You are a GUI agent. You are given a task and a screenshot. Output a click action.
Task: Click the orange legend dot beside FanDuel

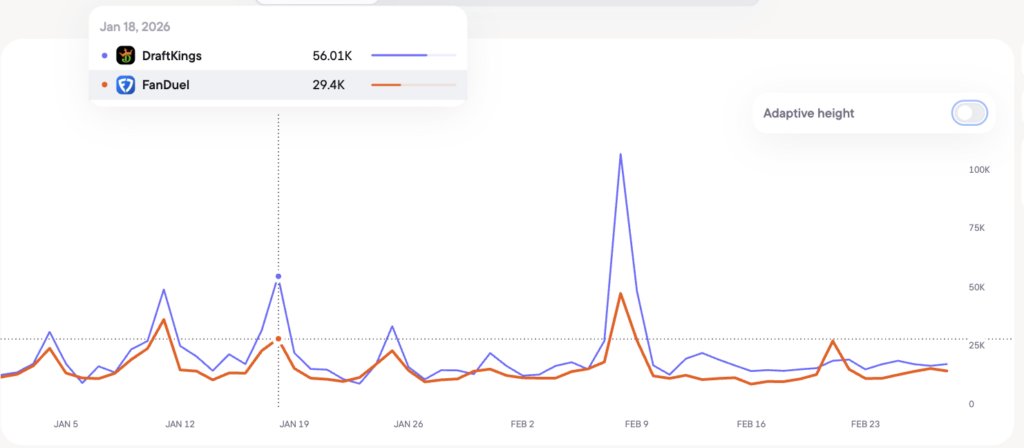tap(105, 86)
